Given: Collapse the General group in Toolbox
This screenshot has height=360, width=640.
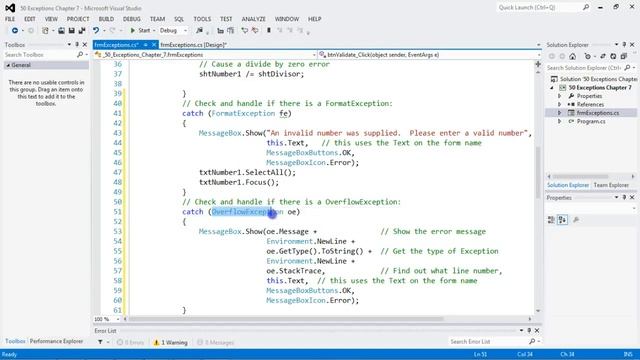Looking at the screenshot, I should coord(8,65).
